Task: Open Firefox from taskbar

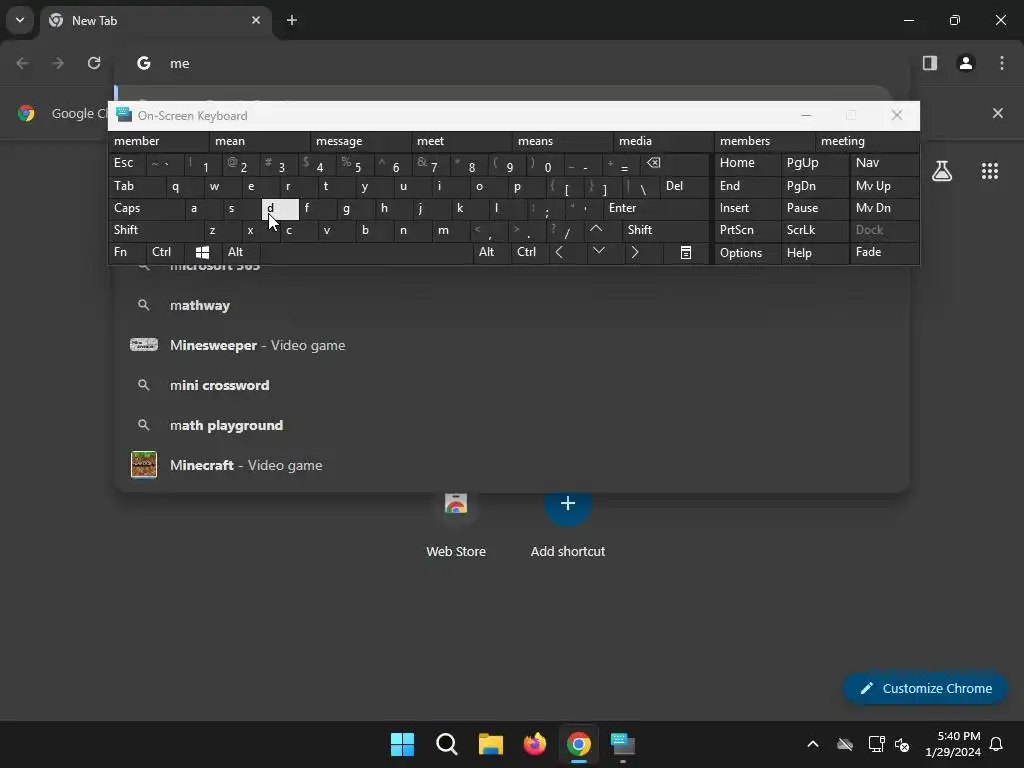Action: tap(535, 744)
